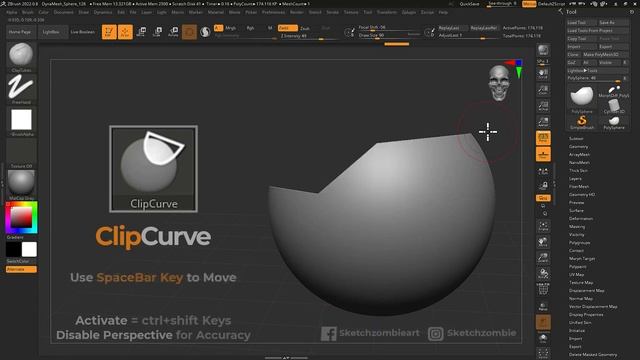This screenshot has height=360, width=640.
Task: Toggle the Xyz rotation button
Action: coord(543,198)
